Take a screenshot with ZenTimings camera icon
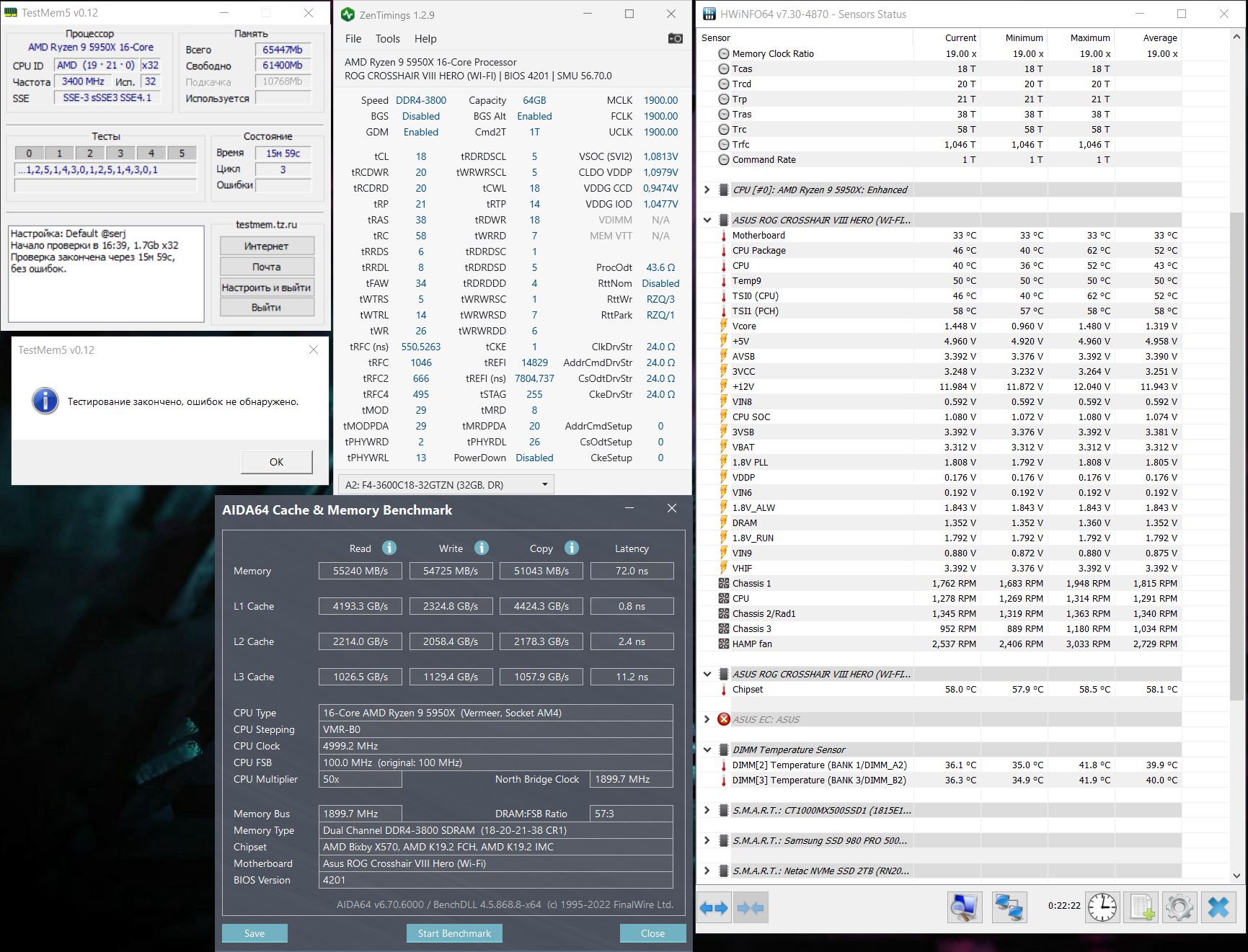 [676, 38]
